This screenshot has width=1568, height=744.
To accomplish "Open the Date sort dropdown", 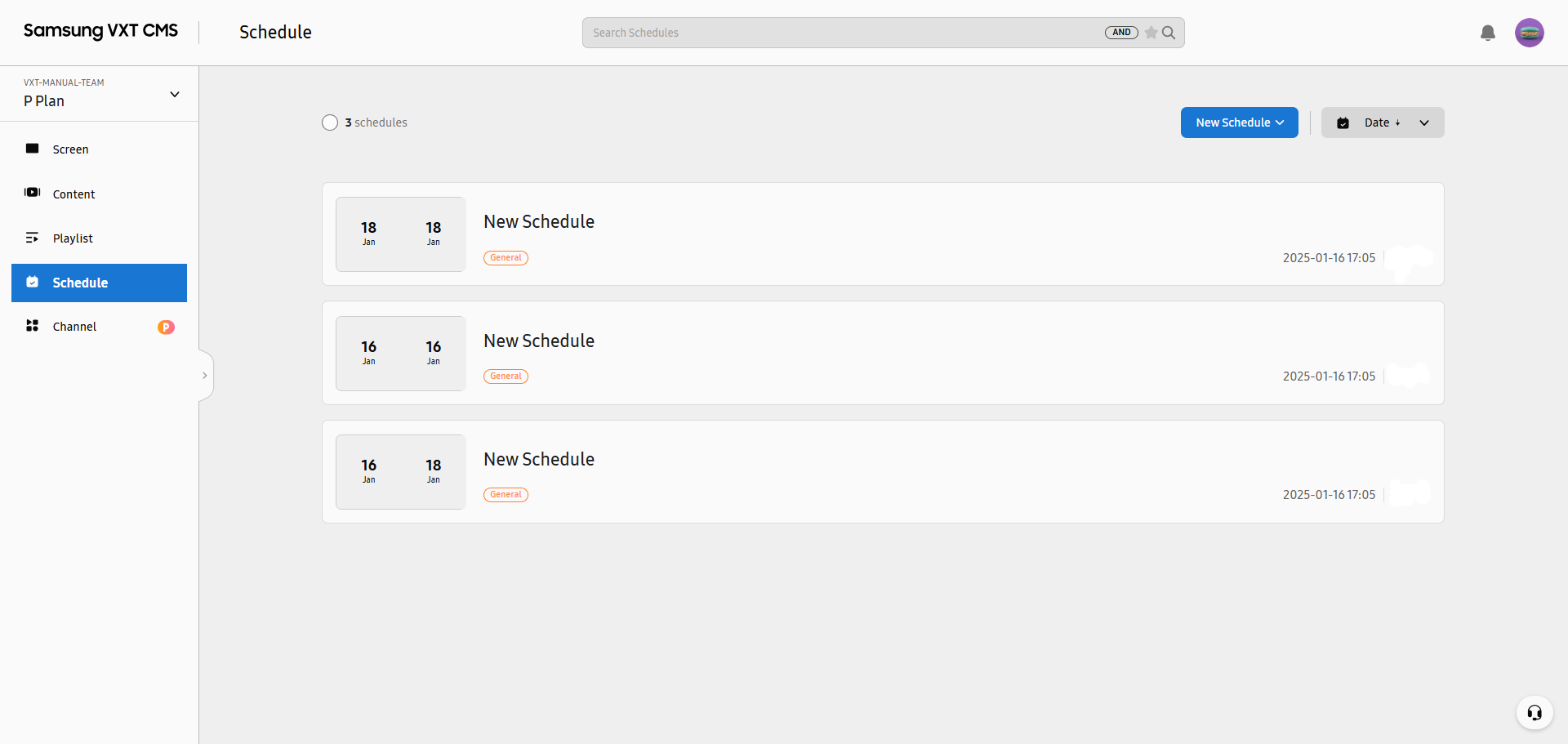I will 1383,123.
